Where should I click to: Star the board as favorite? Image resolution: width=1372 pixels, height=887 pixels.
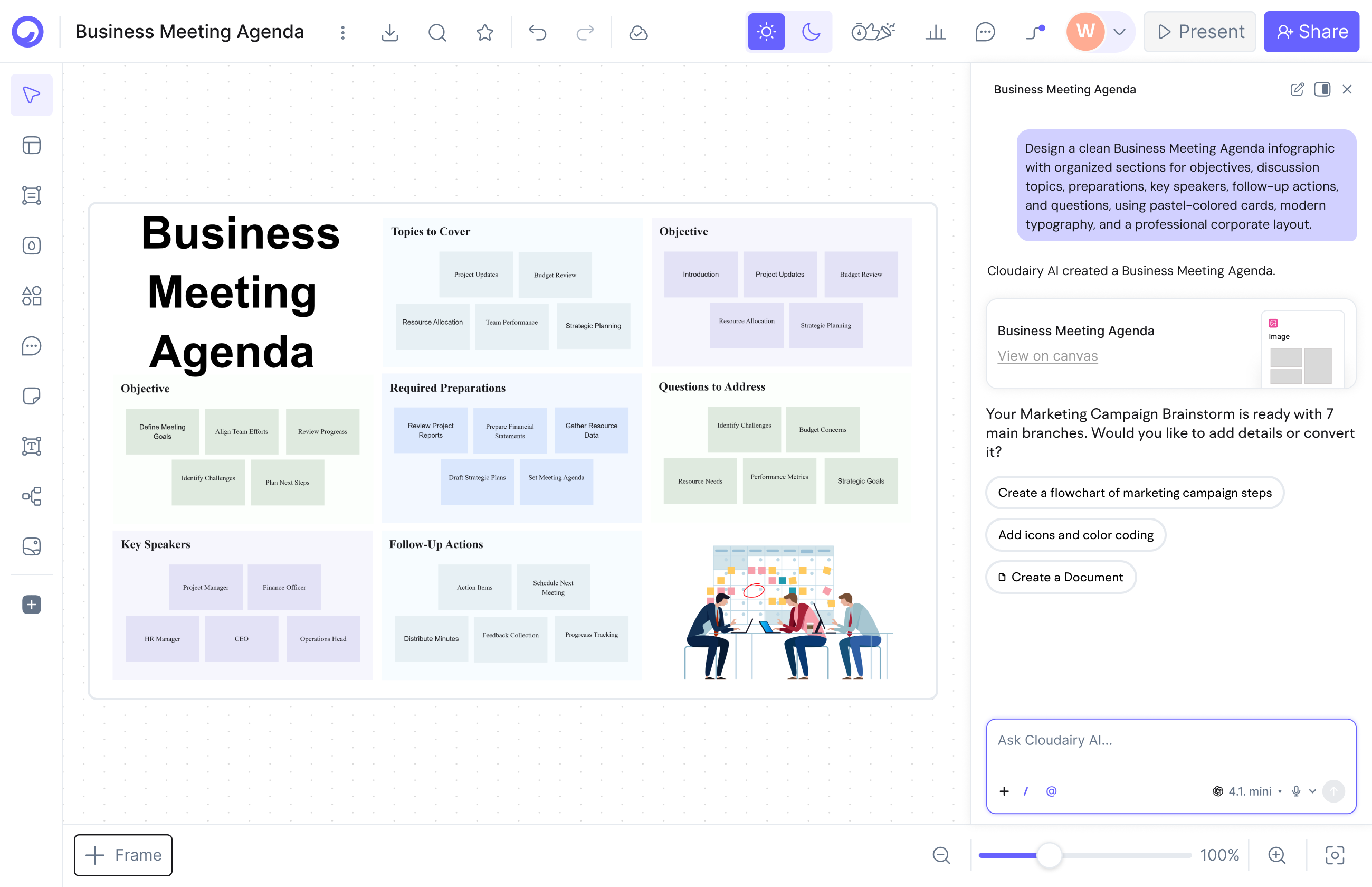pos(484,32)
